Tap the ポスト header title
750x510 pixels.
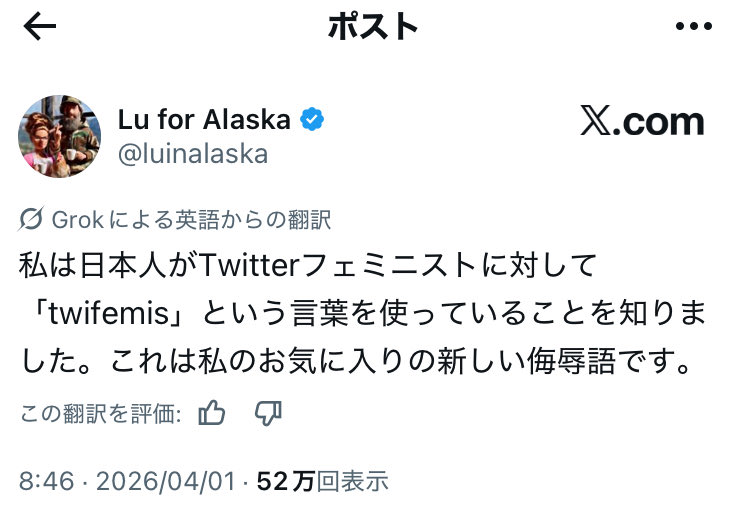(x=373, y=28)
